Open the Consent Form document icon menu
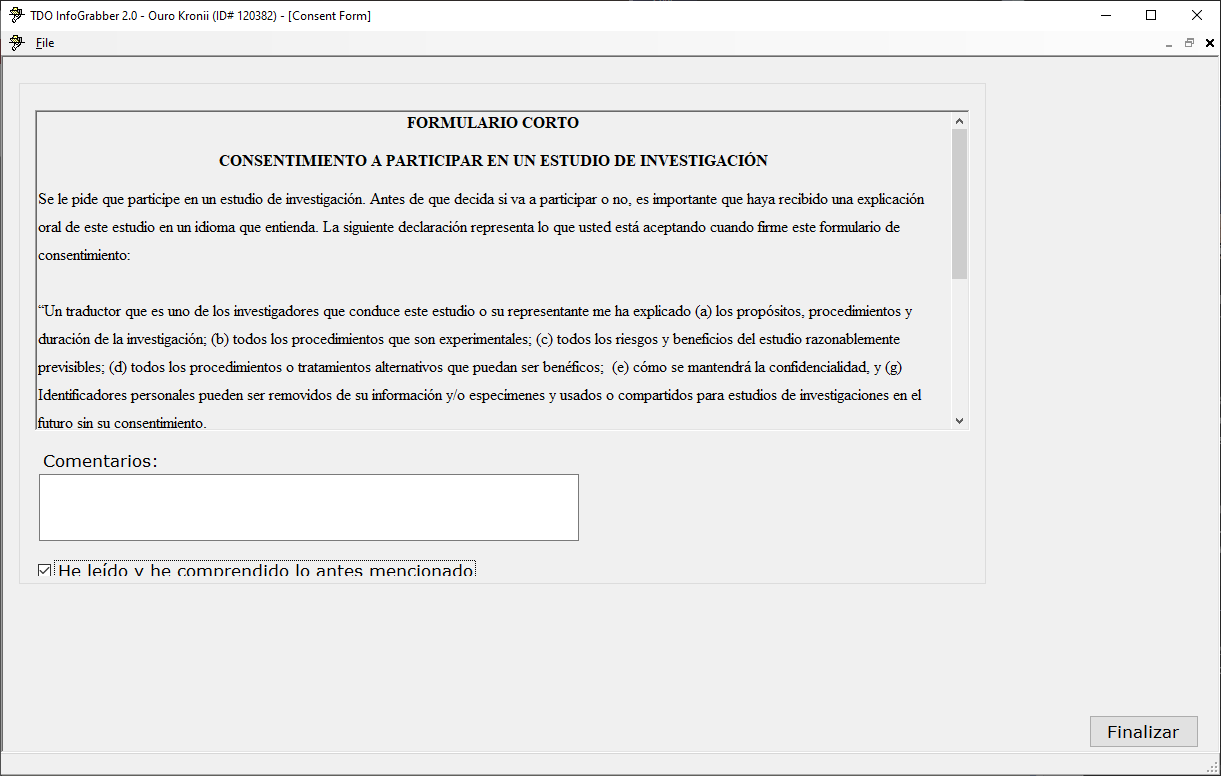This screenshot has width=1221, height=776. click(x=15, y=43)
